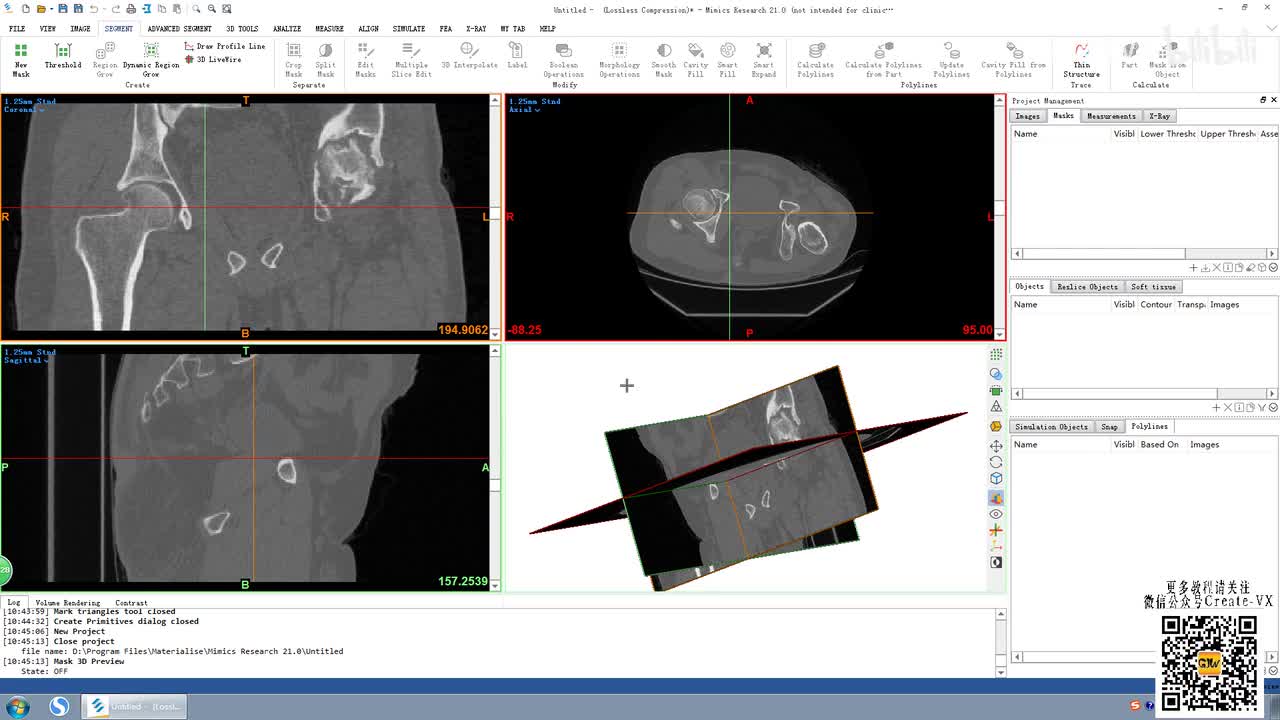Enable the pan arrows icon in 3D toolbar
Screen dimensions: 1280x720
point(996,446)
